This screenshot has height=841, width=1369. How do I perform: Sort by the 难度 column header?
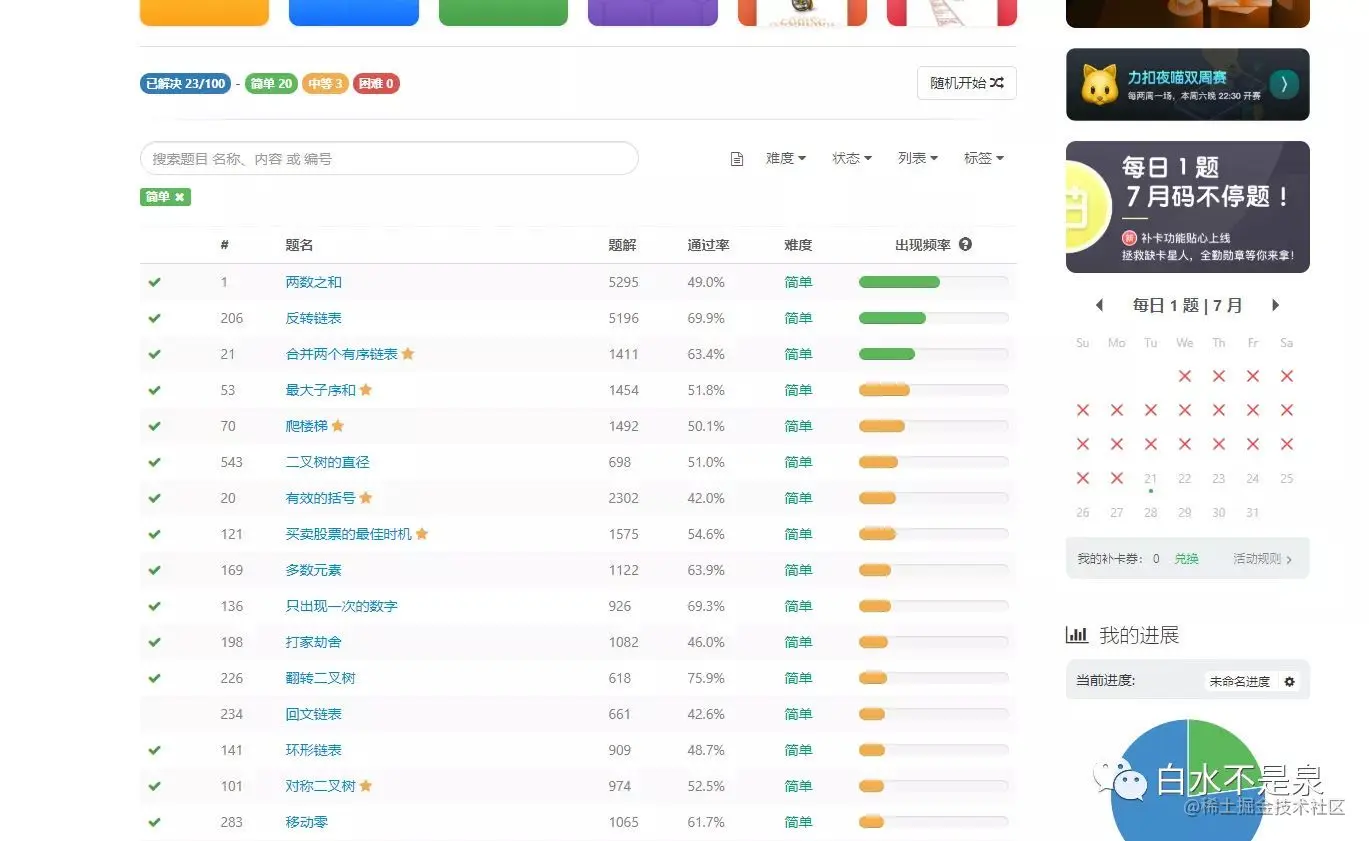pyautogui.click(x=798, y=245)
